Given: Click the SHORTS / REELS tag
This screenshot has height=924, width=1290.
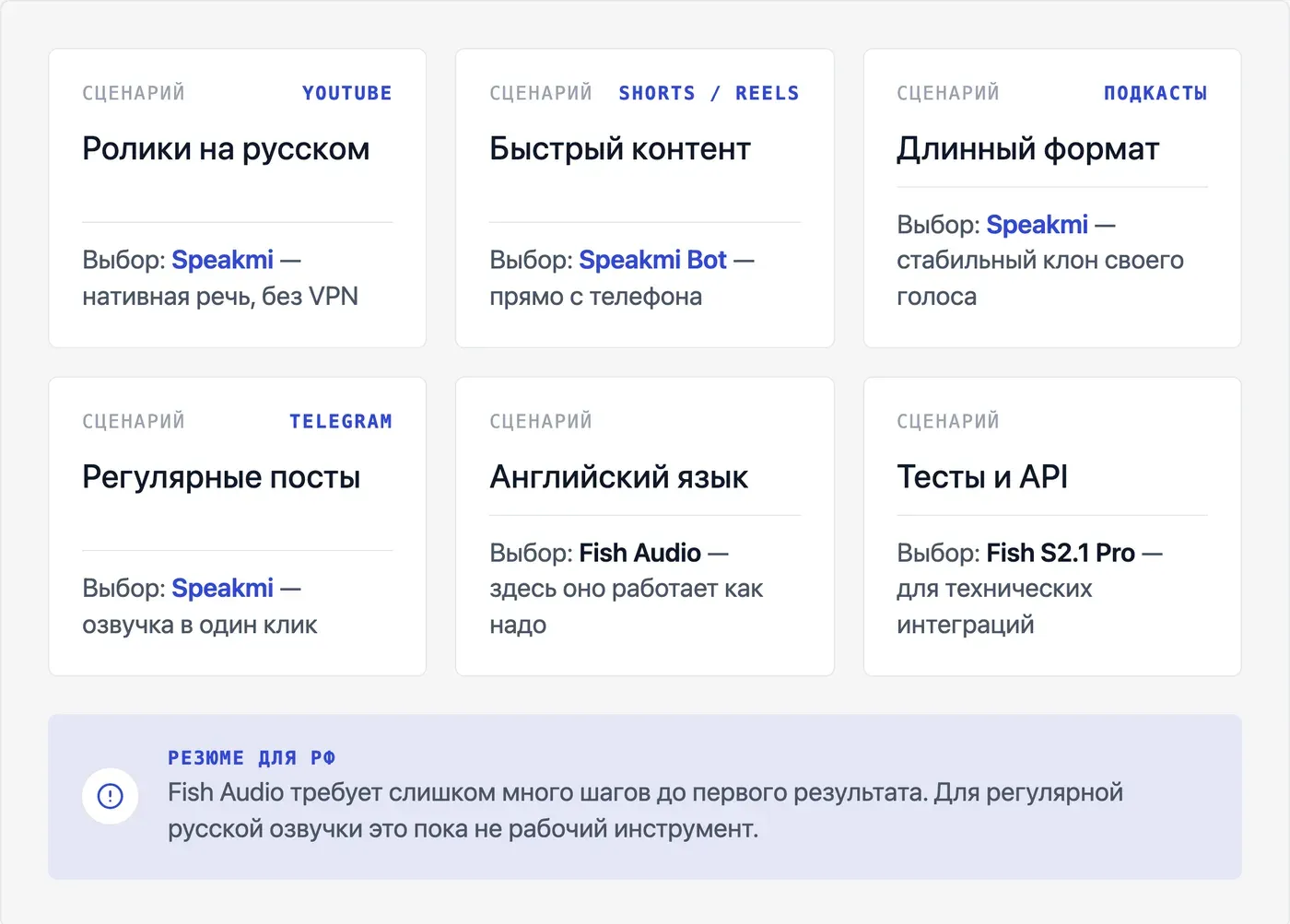Looking at the screenshot, I should (709, 93).
